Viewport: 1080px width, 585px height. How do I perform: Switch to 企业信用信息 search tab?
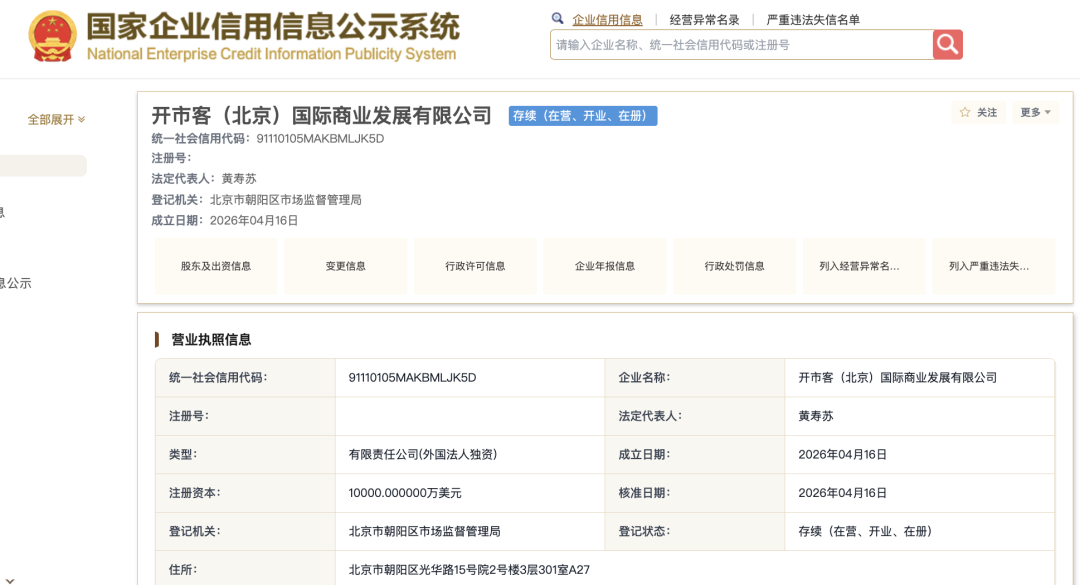click(x=607, y=20)
